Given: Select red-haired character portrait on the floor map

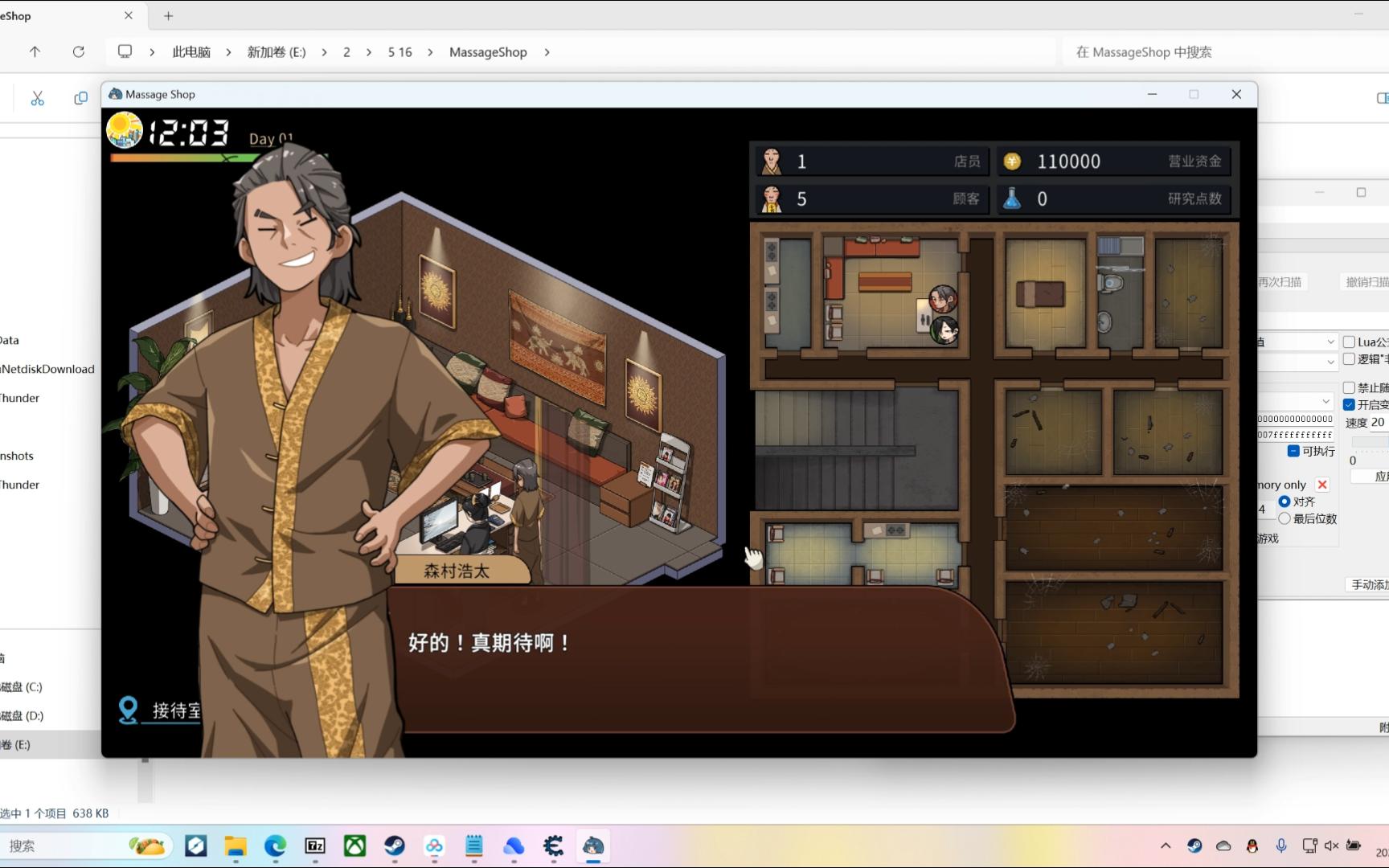Looking at the screenshot, I should tap(943, 299).
